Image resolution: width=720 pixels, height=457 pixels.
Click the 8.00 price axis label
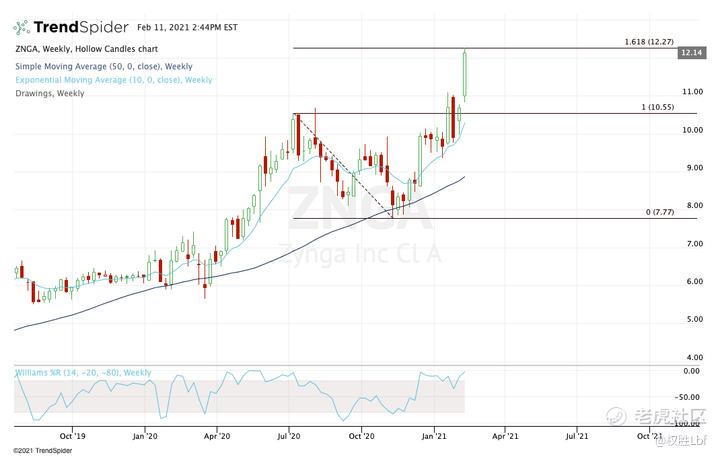coord(695,206)
